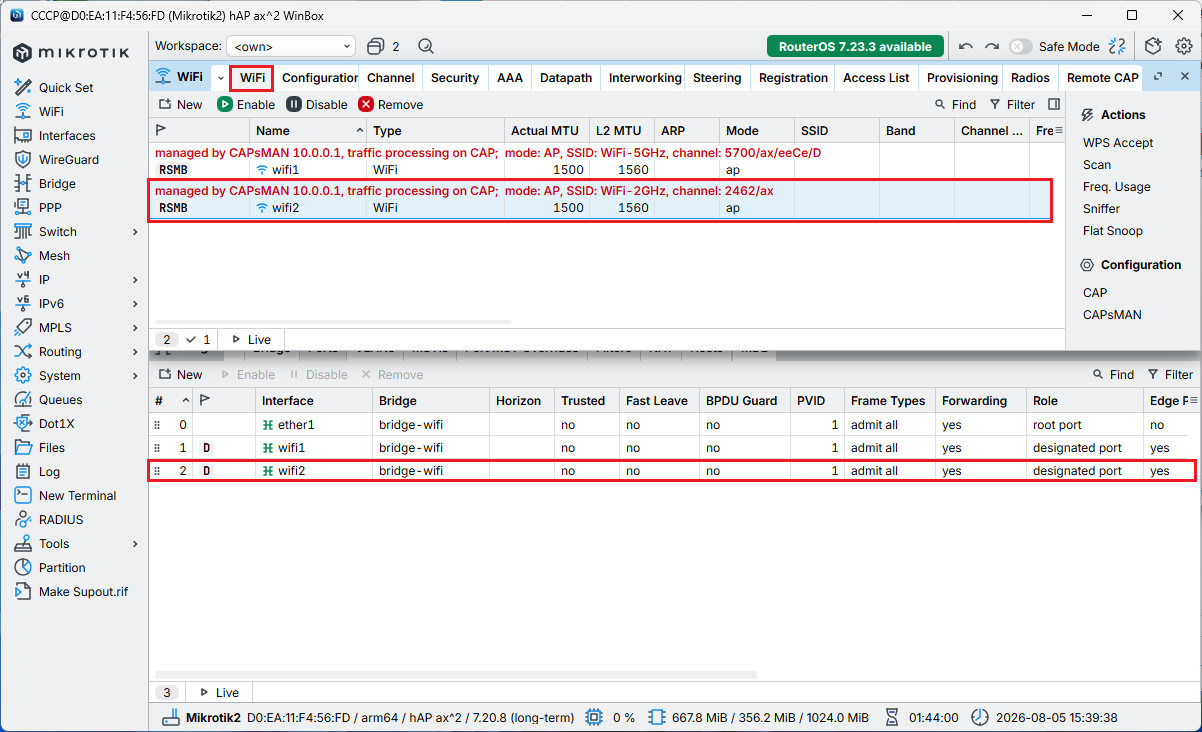The height and width of the screenshot is (732, 1202).
Task: Open New Terminal
Action: click(x=77, y=495)
